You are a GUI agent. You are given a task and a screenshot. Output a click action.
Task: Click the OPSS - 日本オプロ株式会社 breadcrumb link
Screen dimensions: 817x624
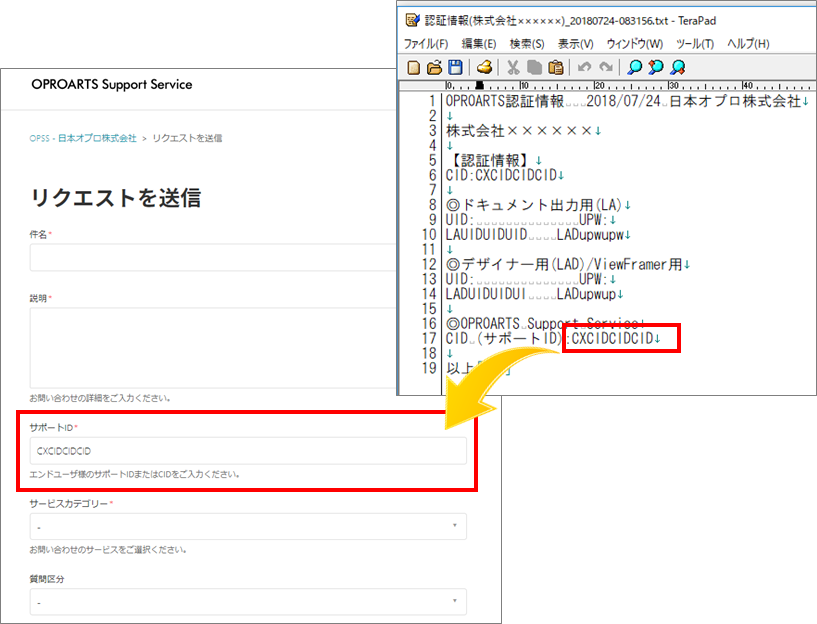click(x=83, y=138)
